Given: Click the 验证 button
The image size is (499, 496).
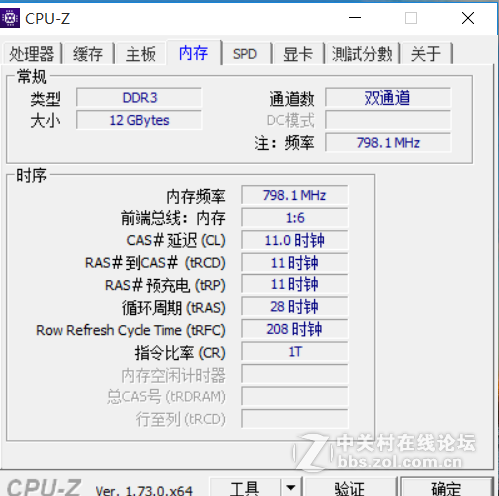Looking at the screenshot, I should [x=350, y=487].
